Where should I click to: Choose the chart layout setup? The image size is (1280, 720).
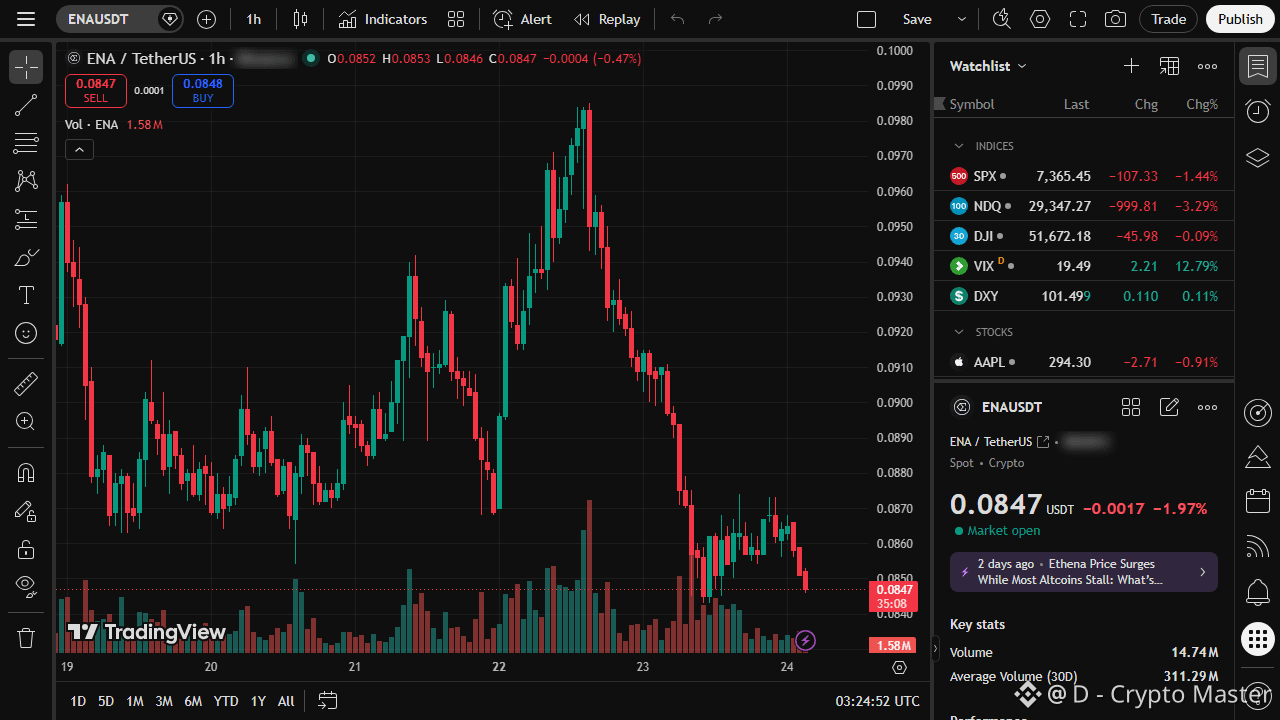click(x=867, y=19)
